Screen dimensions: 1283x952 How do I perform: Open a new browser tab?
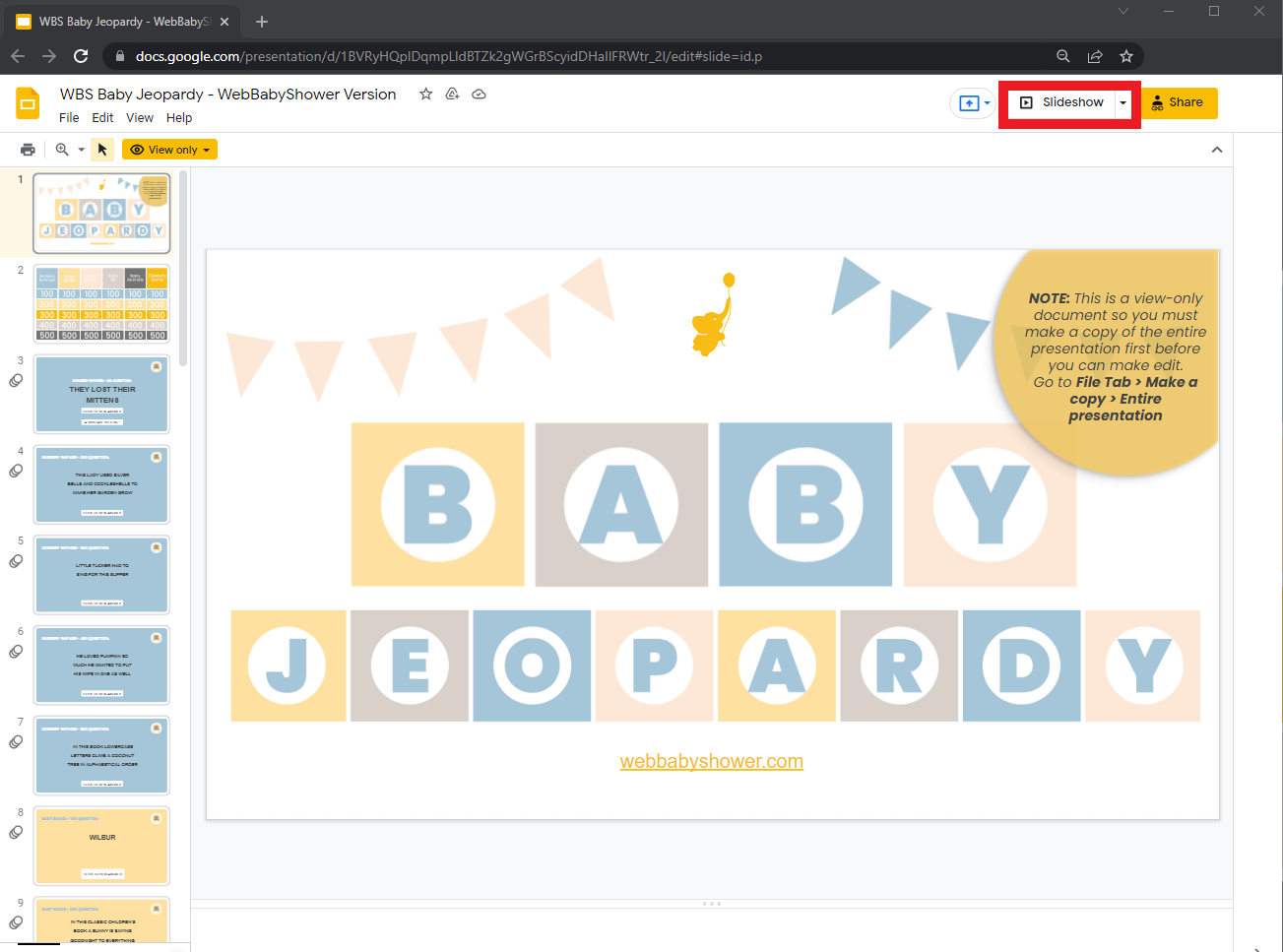262,22
